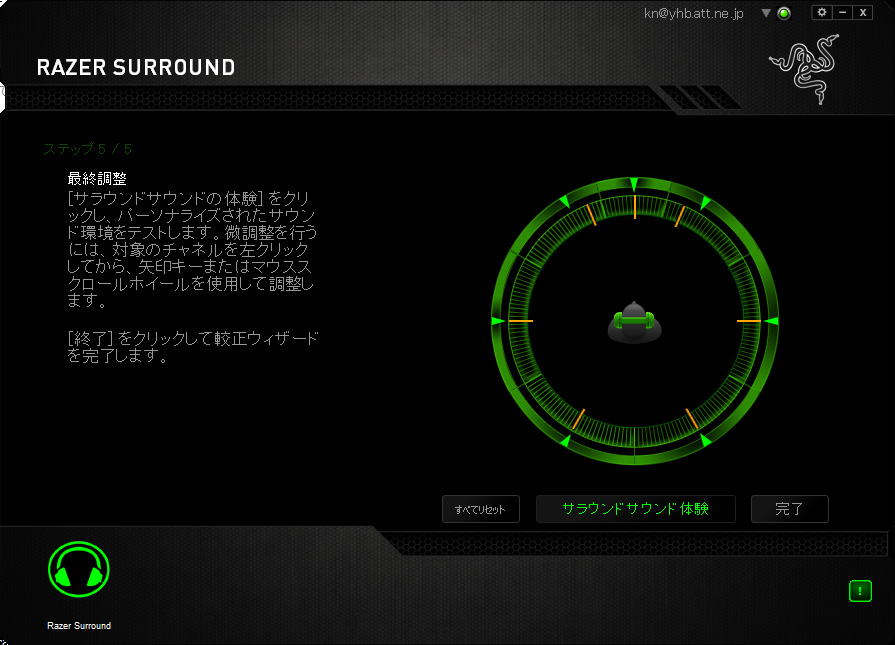Open the settings gear in title bar
The height and width of the screenshot is (645, 895).
pos(822,13)
